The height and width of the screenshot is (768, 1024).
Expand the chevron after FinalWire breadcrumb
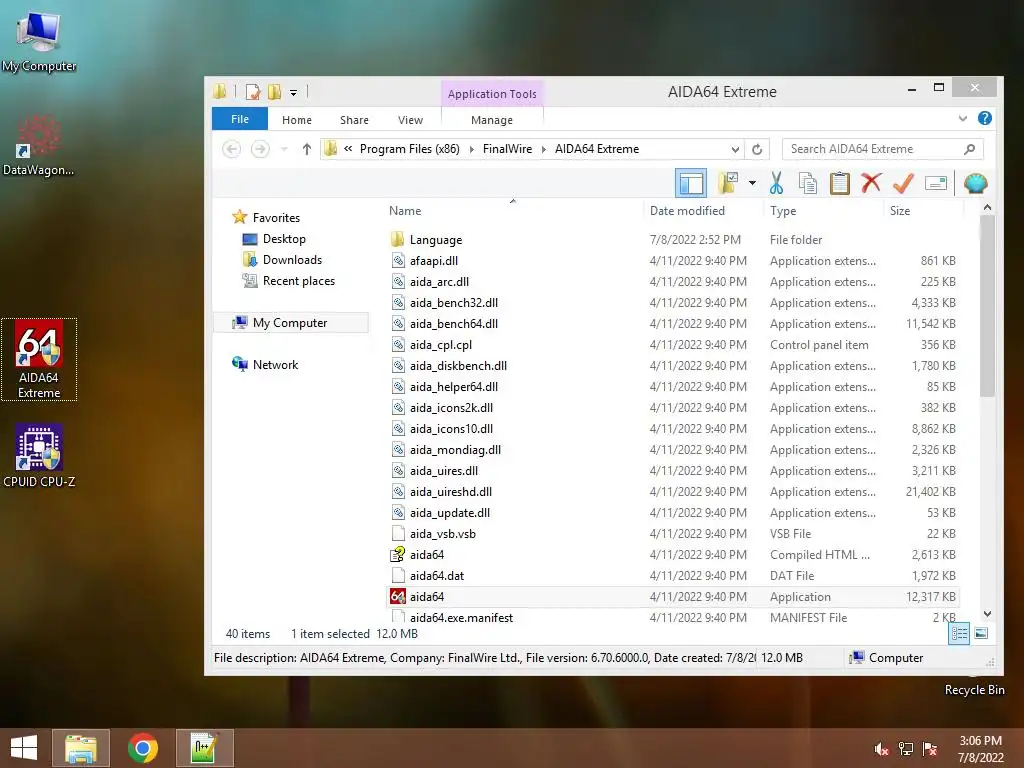click(543, 150)
